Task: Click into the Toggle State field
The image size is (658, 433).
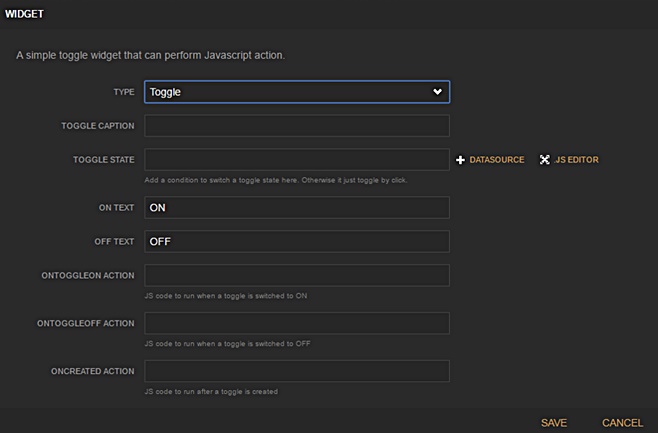Action: coord(297,160)
